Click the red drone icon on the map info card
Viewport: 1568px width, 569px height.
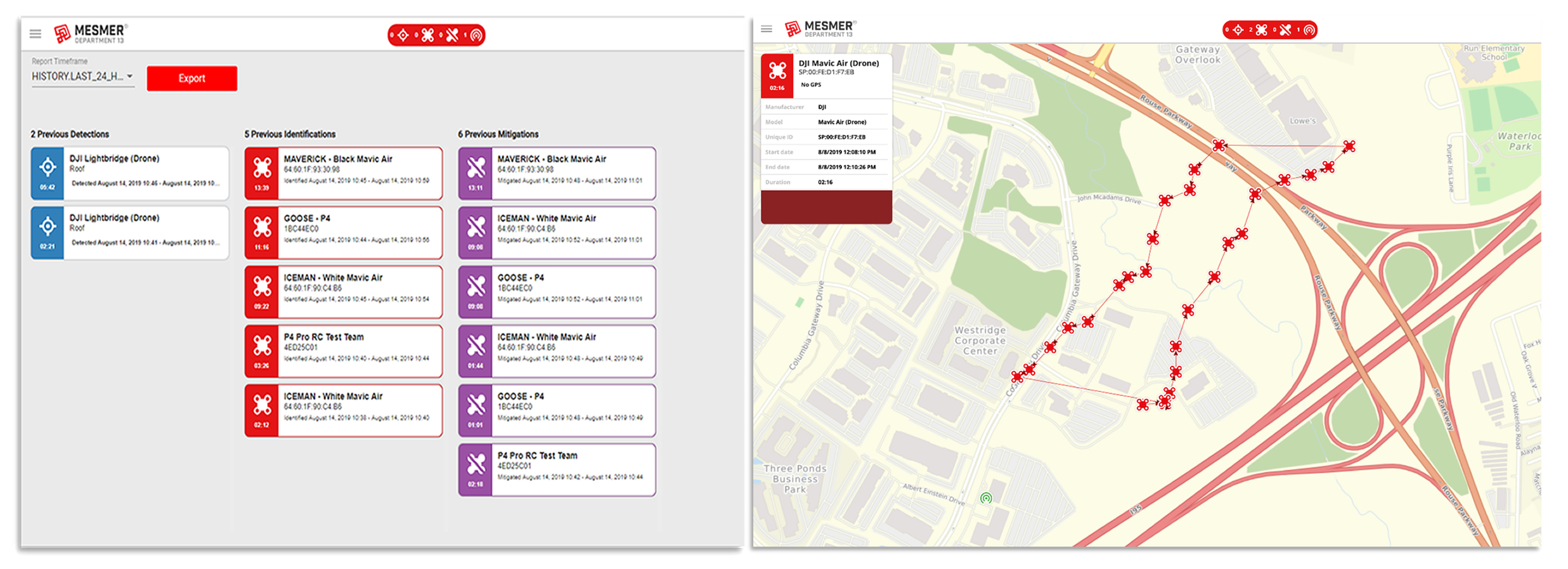[x=777, y=70]
